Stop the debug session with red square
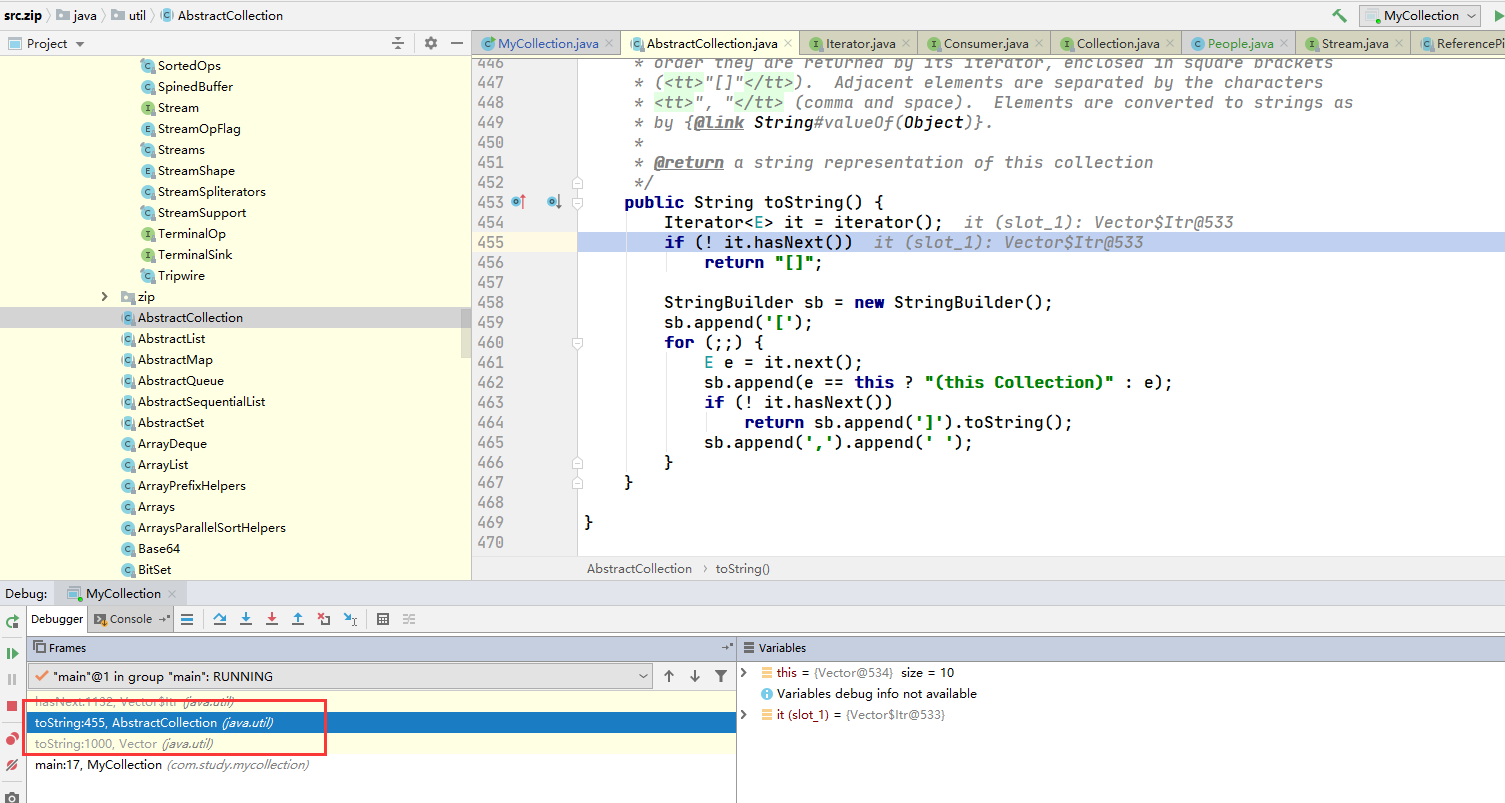Viewport: 1505px width, 803px height. tap(12, 706)
